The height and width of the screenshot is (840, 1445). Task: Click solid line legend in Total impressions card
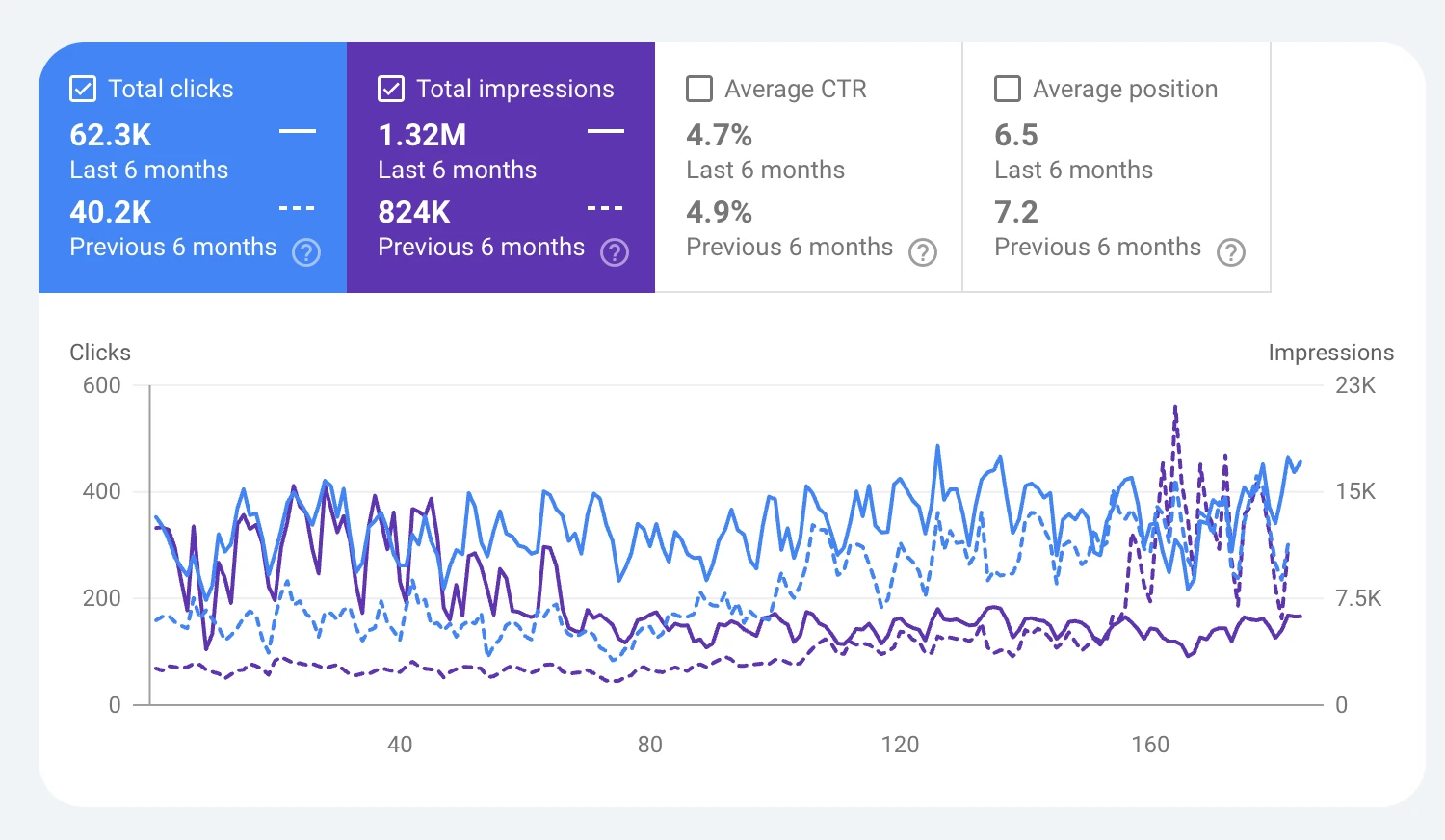[x=606, y=131]
